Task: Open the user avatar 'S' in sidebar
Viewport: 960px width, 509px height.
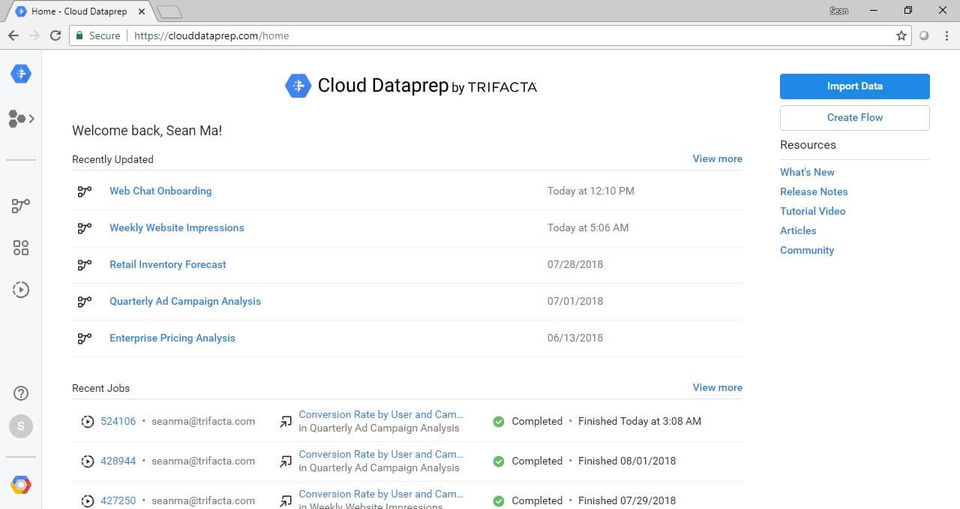Action: [x=21, y=426]
